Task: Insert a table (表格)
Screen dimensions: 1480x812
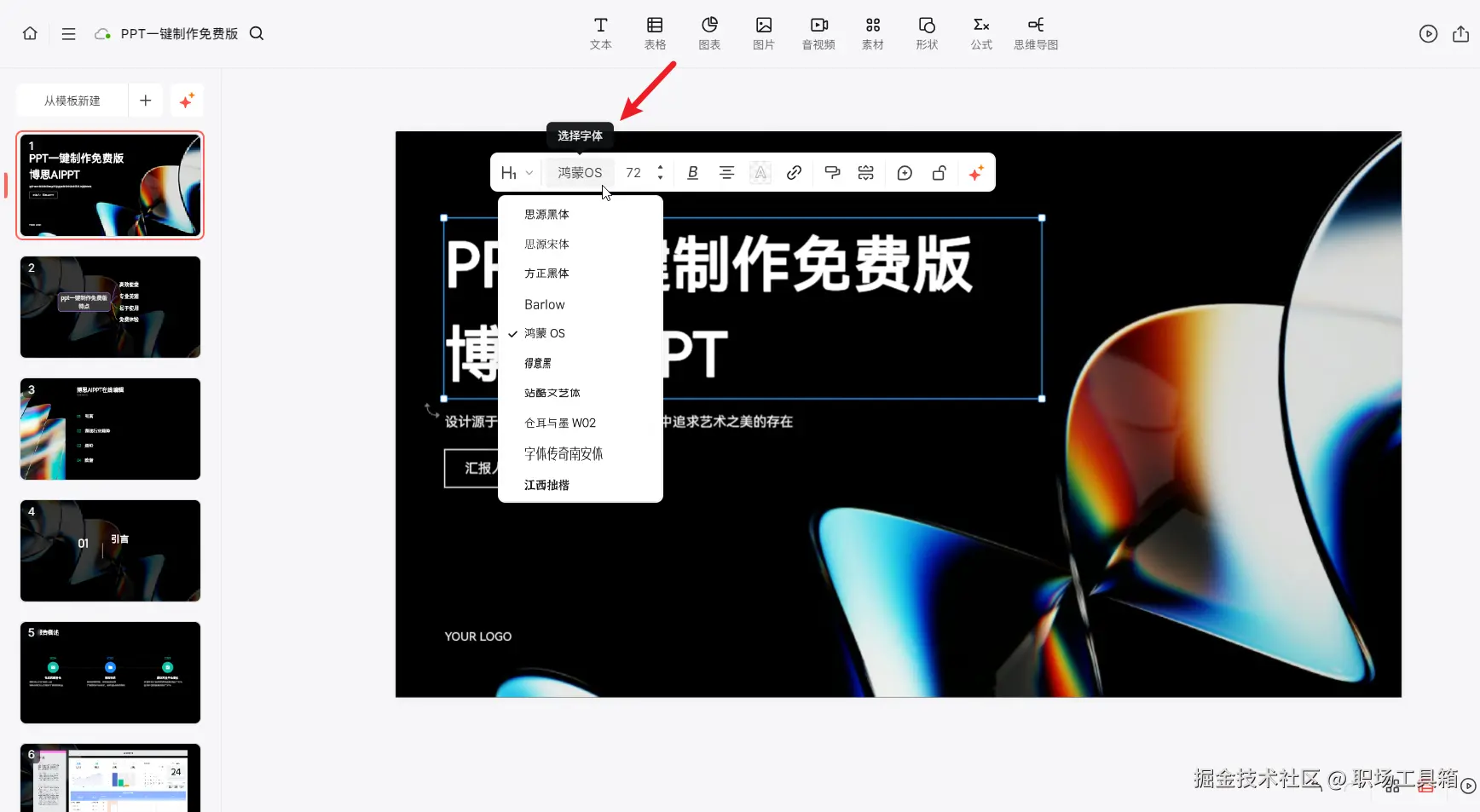Action: coord(655,33)
